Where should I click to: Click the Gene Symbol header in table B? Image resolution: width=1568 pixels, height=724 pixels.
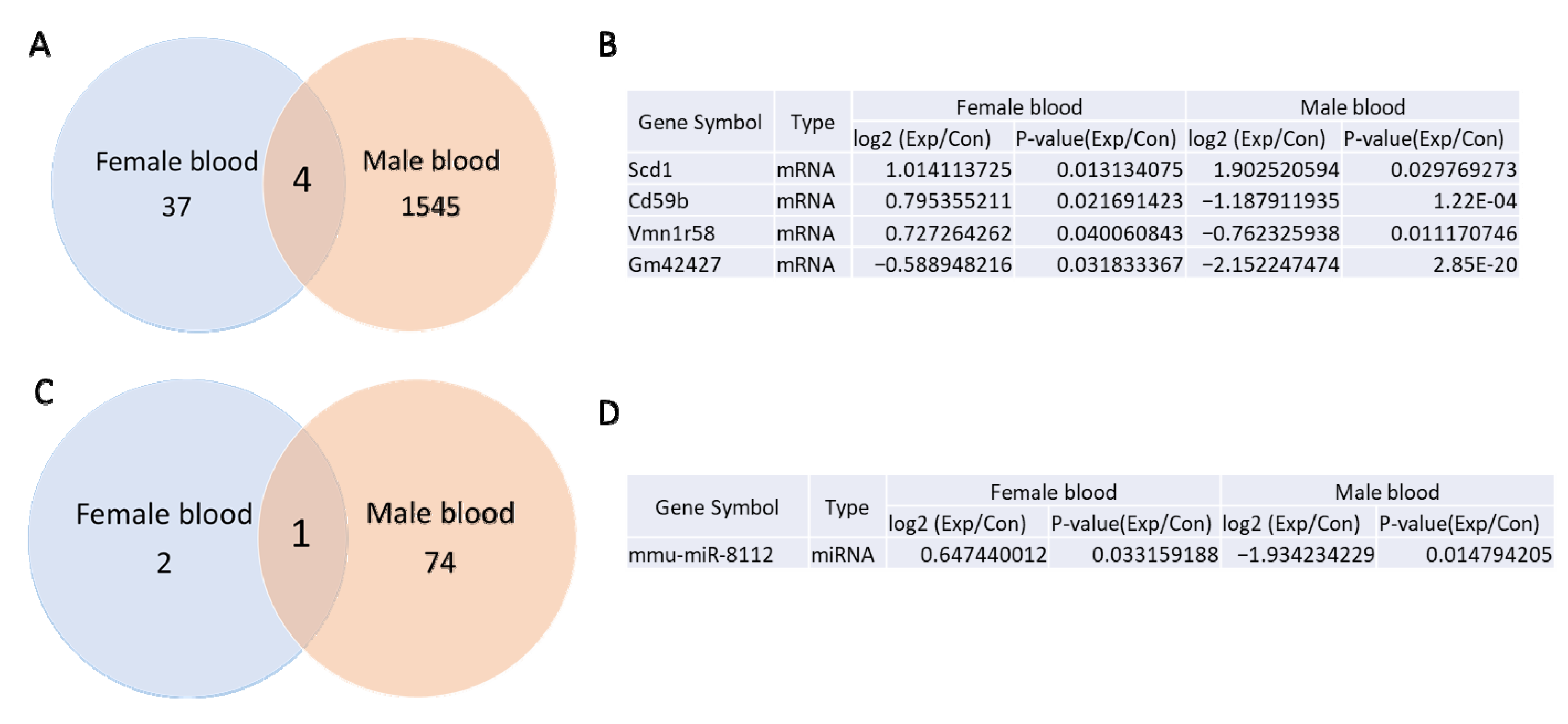(x=699, y=122)
